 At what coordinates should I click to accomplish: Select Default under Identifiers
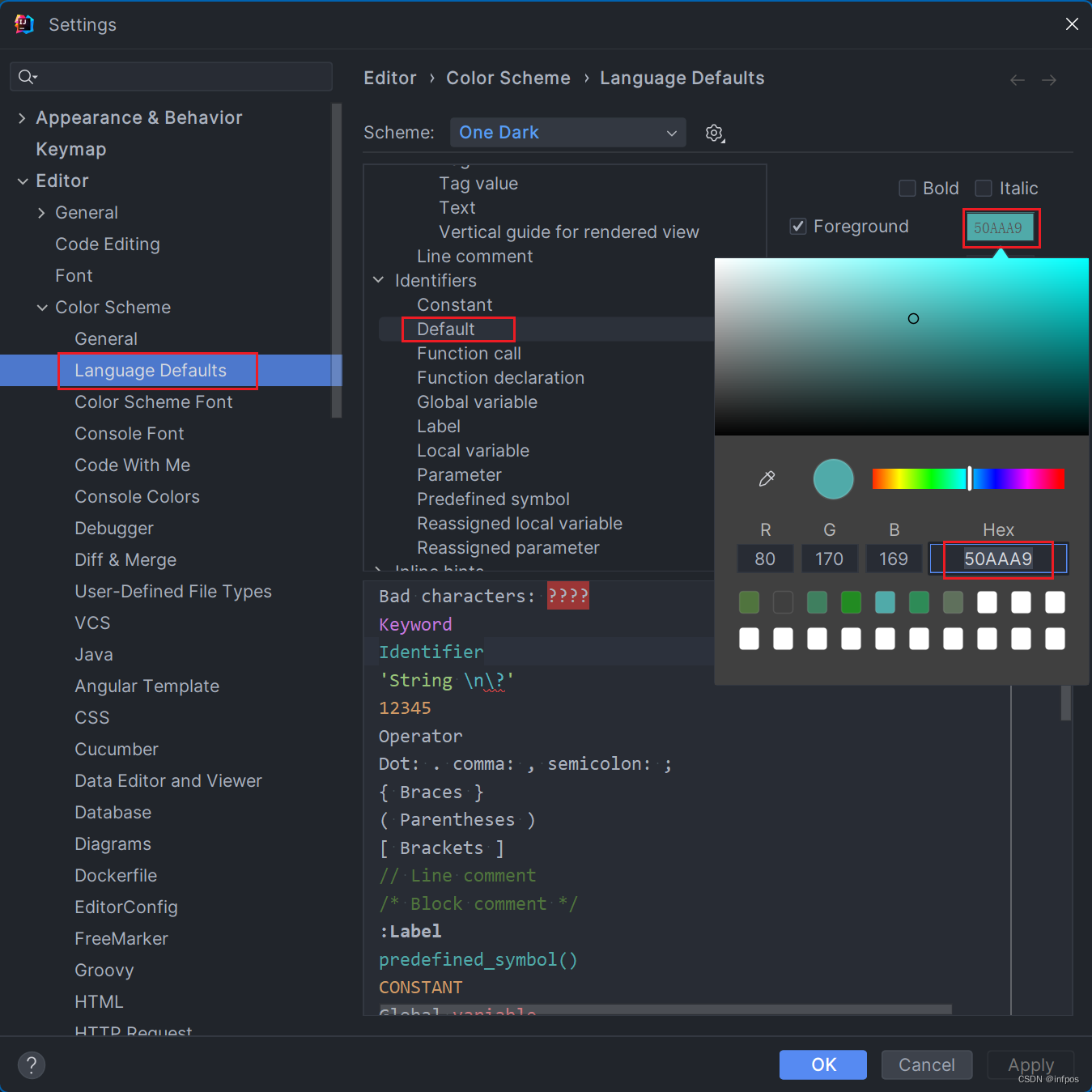446,329
